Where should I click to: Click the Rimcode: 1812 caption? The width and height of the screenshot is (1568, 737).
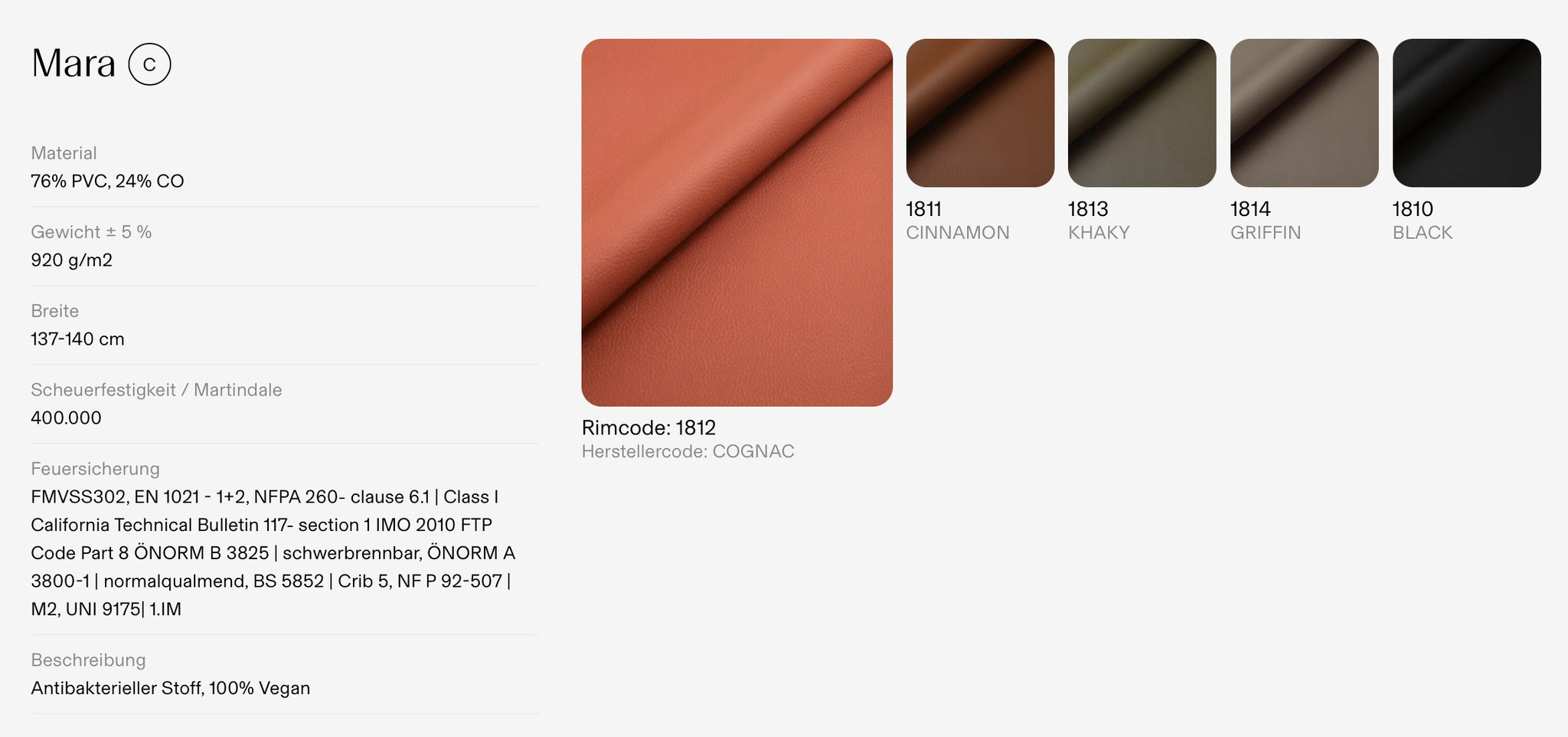[648, 427]
